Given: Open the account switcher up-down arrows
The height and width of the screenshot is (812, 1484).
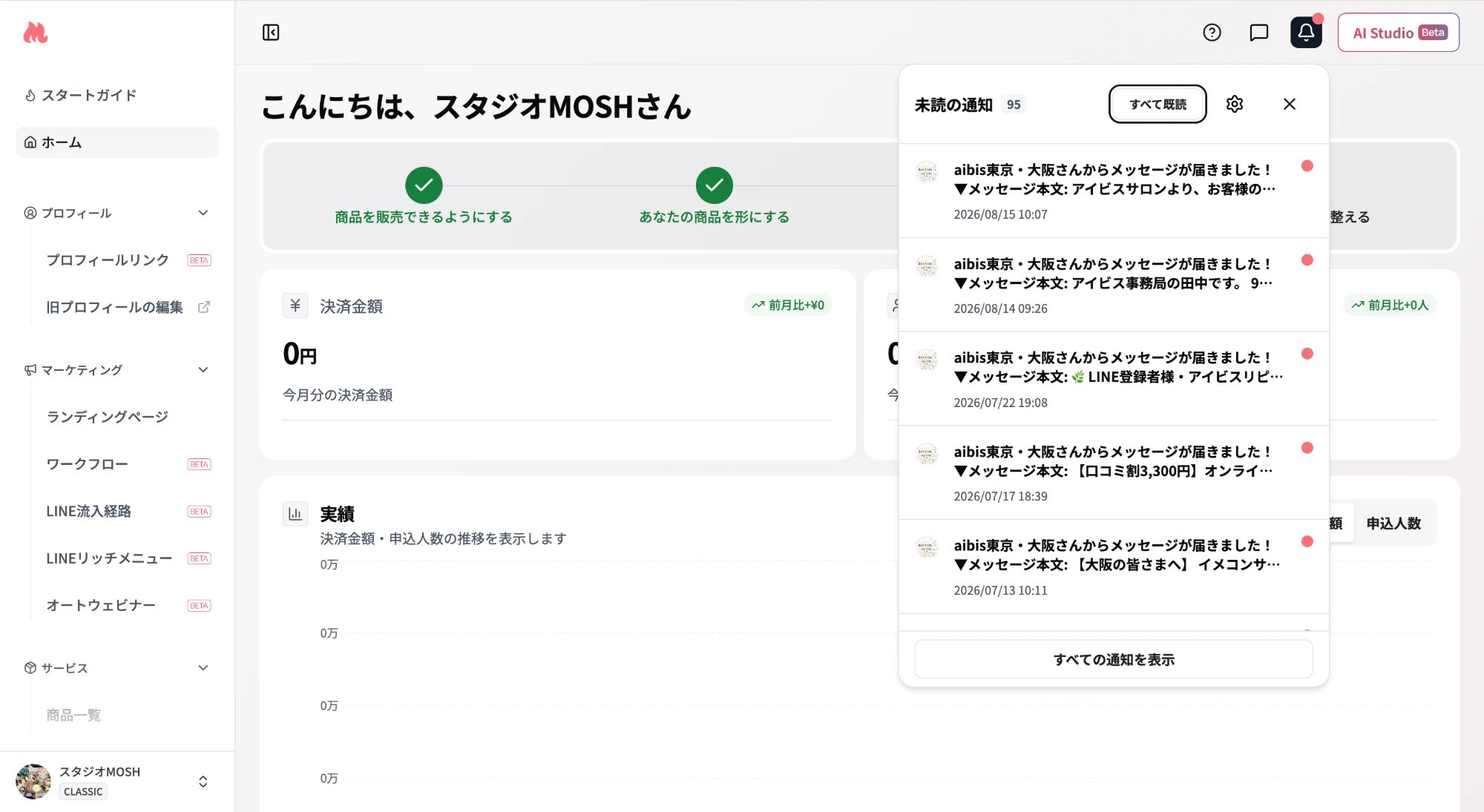Looking at the screenshot, I should click(203, 782).
